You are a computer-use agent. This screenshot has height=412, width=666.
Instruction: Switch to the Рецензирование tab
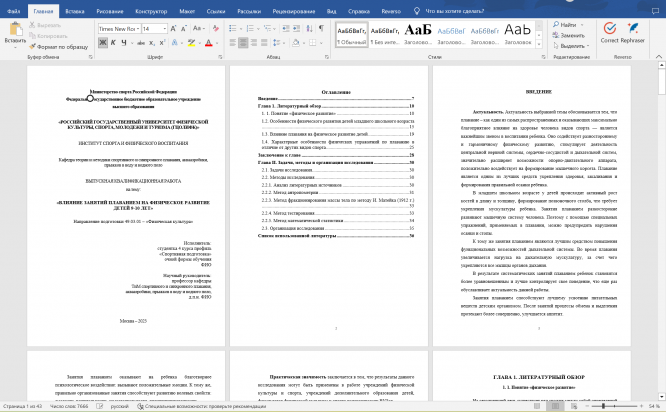[x=294, y=11]
